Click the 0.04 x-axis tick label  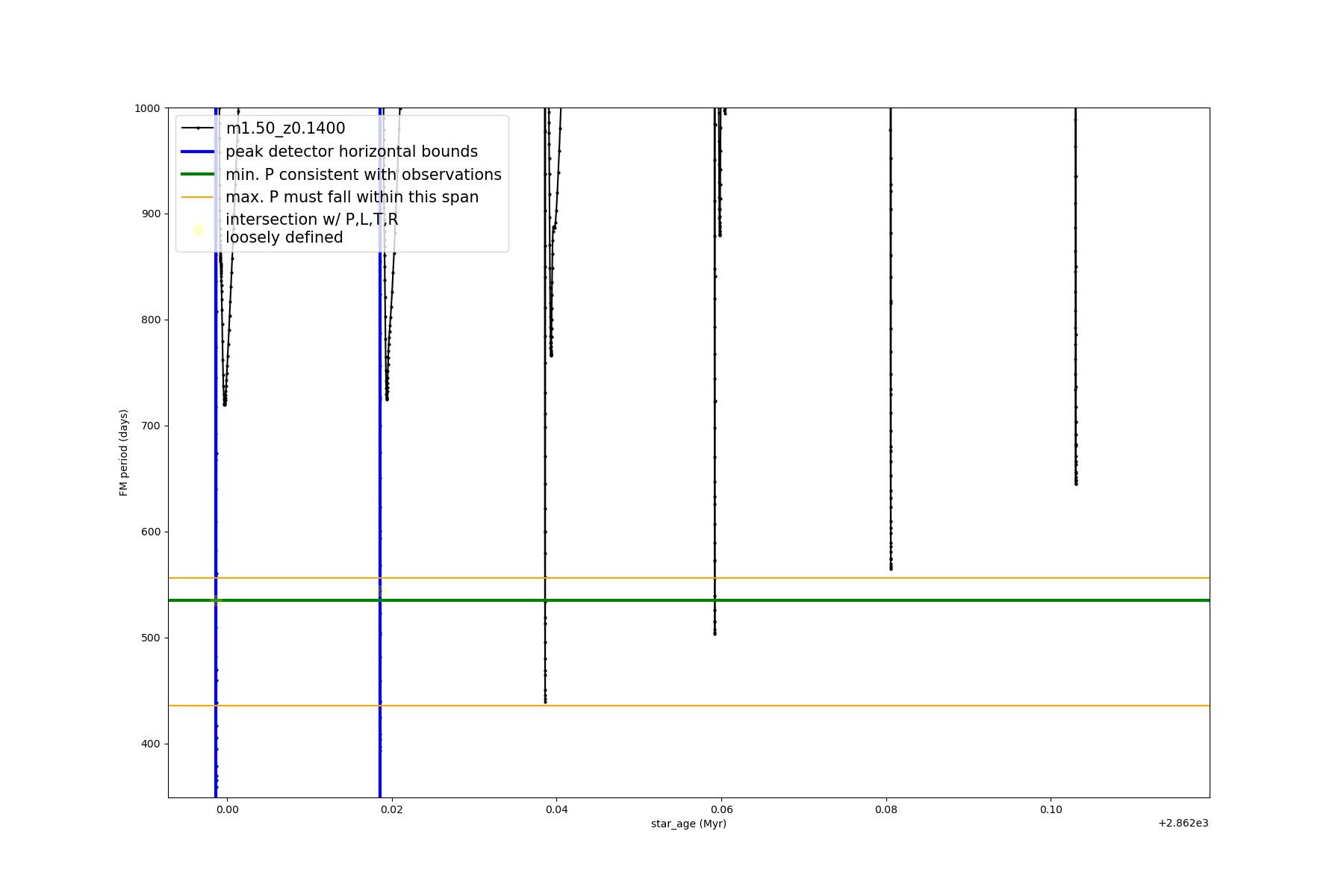(556, 809)
